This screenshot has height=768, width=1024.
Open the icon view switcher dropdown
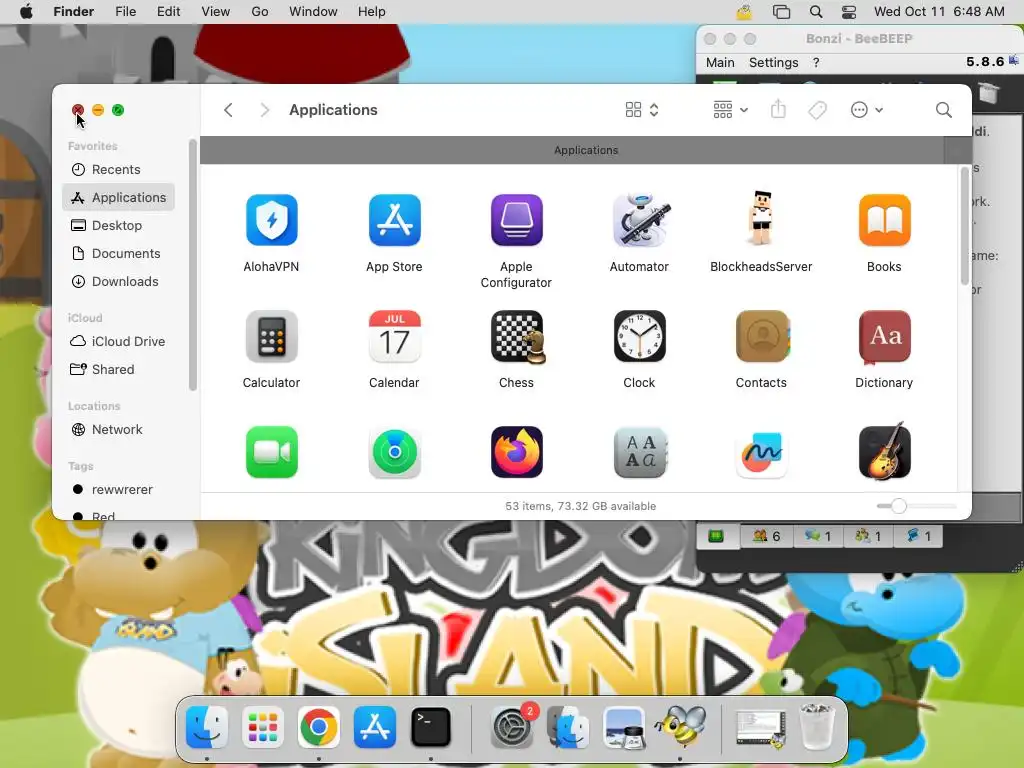coord(642,110)
